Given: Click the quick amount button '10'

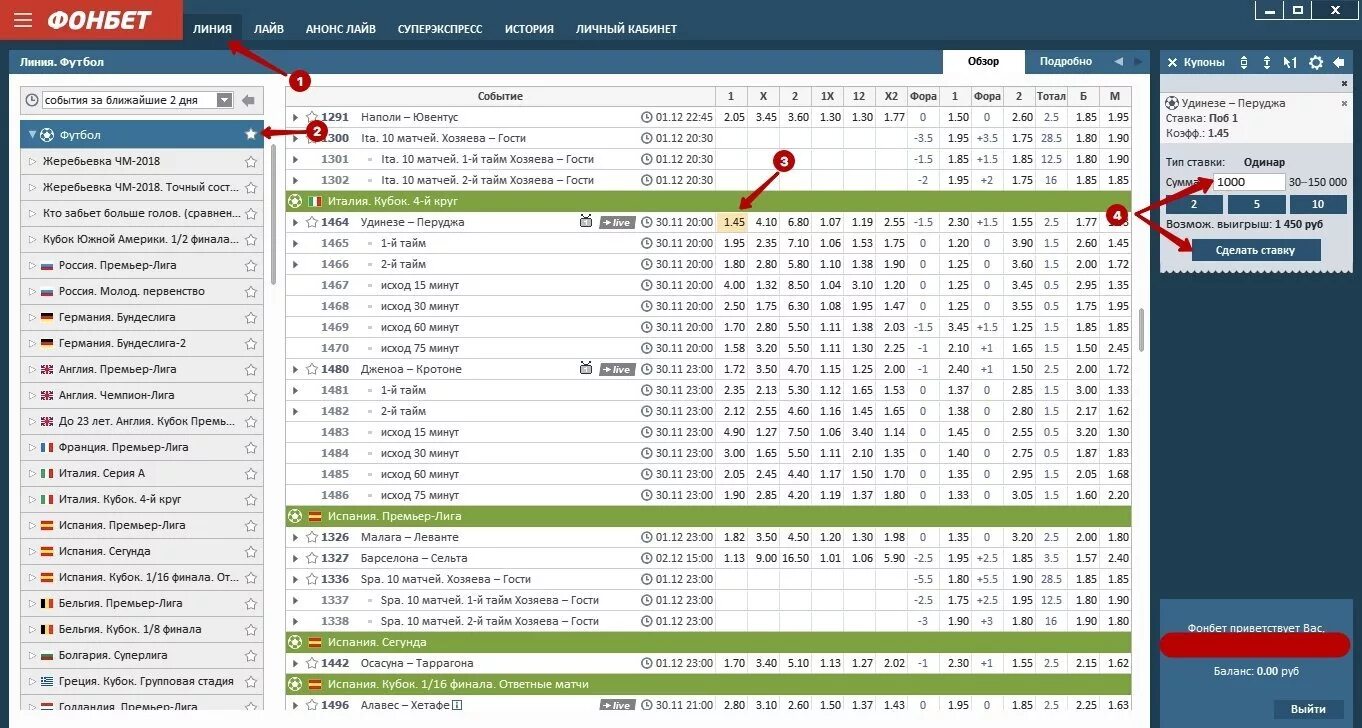Looking at the screenshot, I should 1317,204.
